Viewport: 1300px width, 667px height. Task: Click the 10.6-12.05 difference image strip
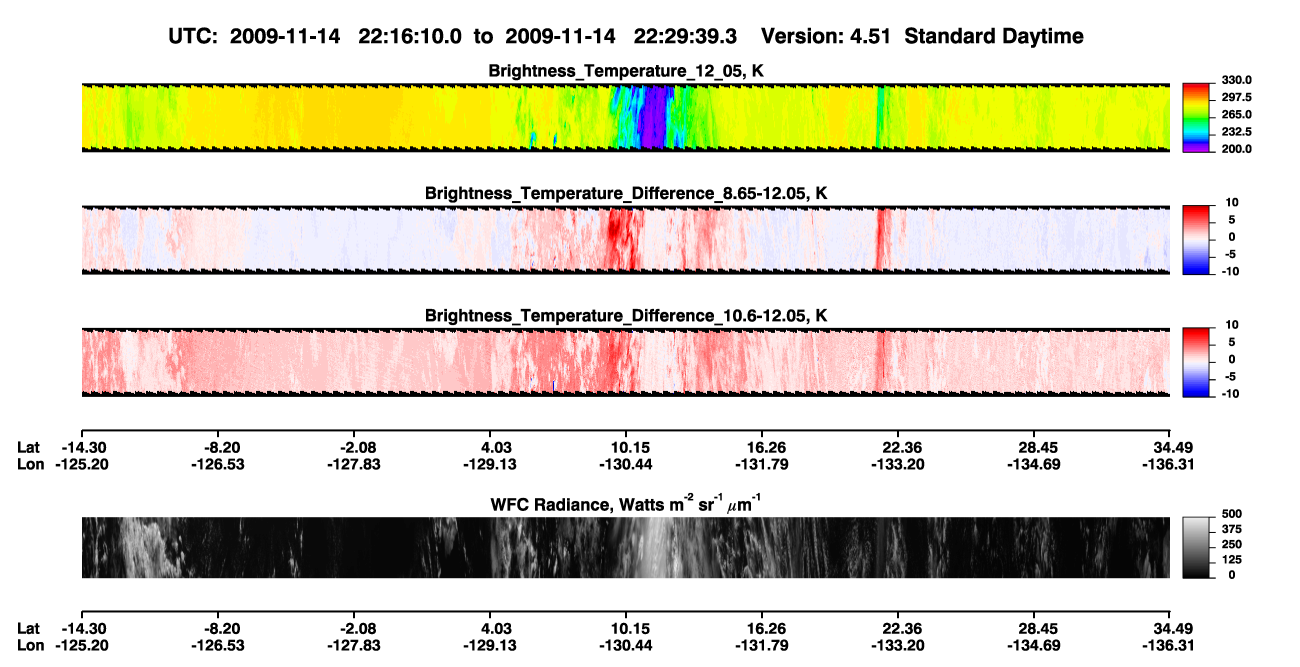(625, 362)
